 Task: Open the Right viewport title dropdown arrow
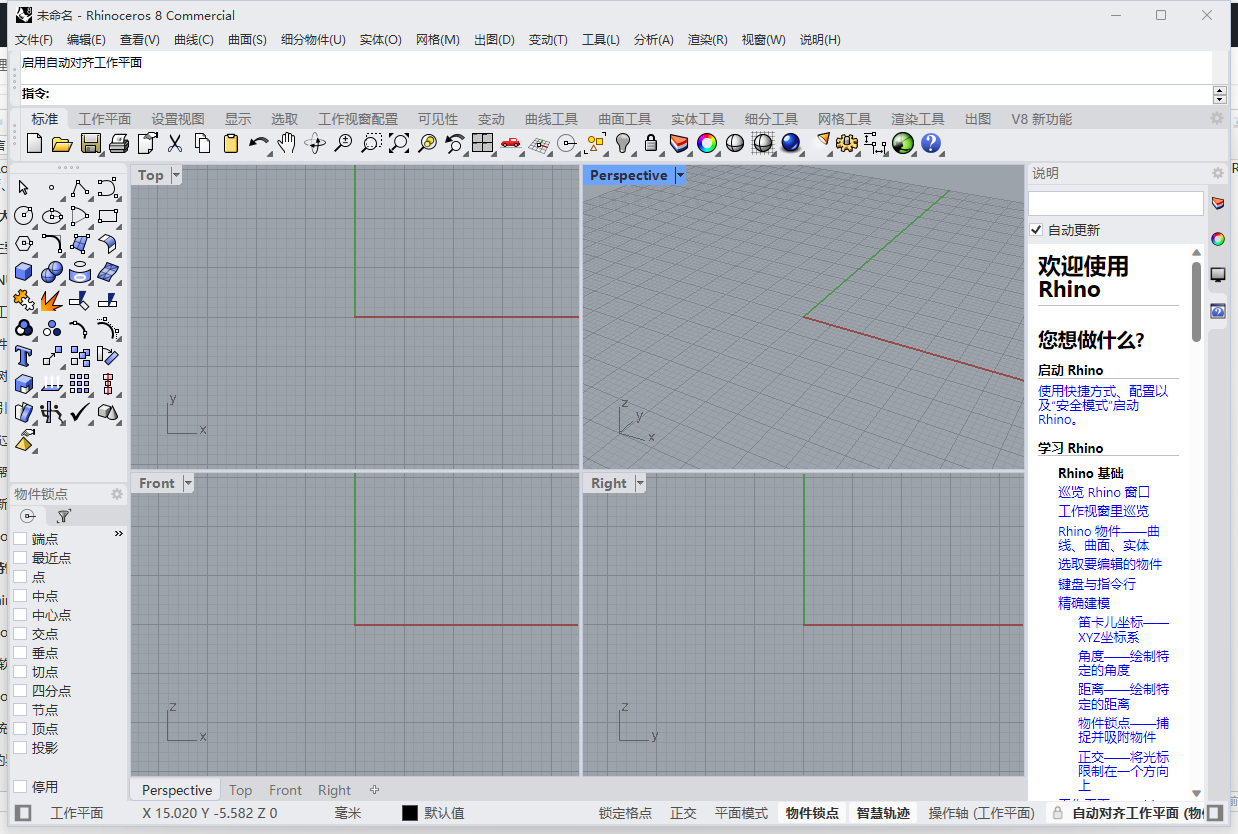click(640, 483)
